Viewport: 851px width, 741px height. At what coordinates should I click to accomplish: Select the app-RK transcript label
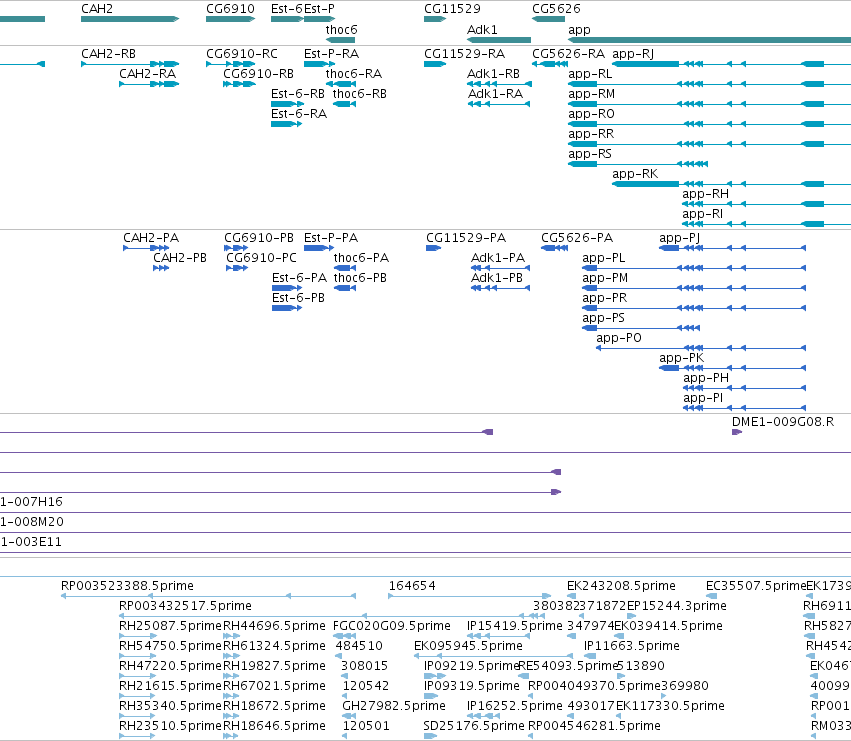[635, 174]
